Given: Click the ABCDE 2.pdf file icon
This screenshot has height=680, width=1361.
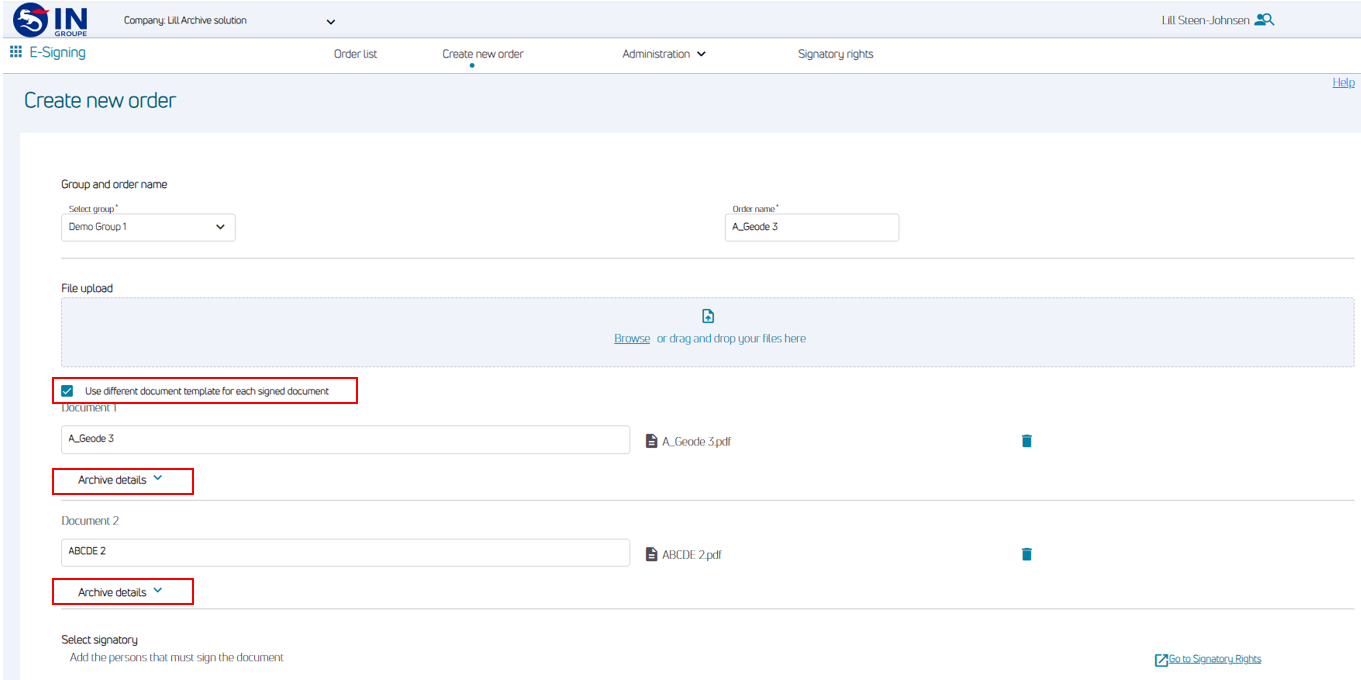Looking at the screenshot, I should point(652,554).
